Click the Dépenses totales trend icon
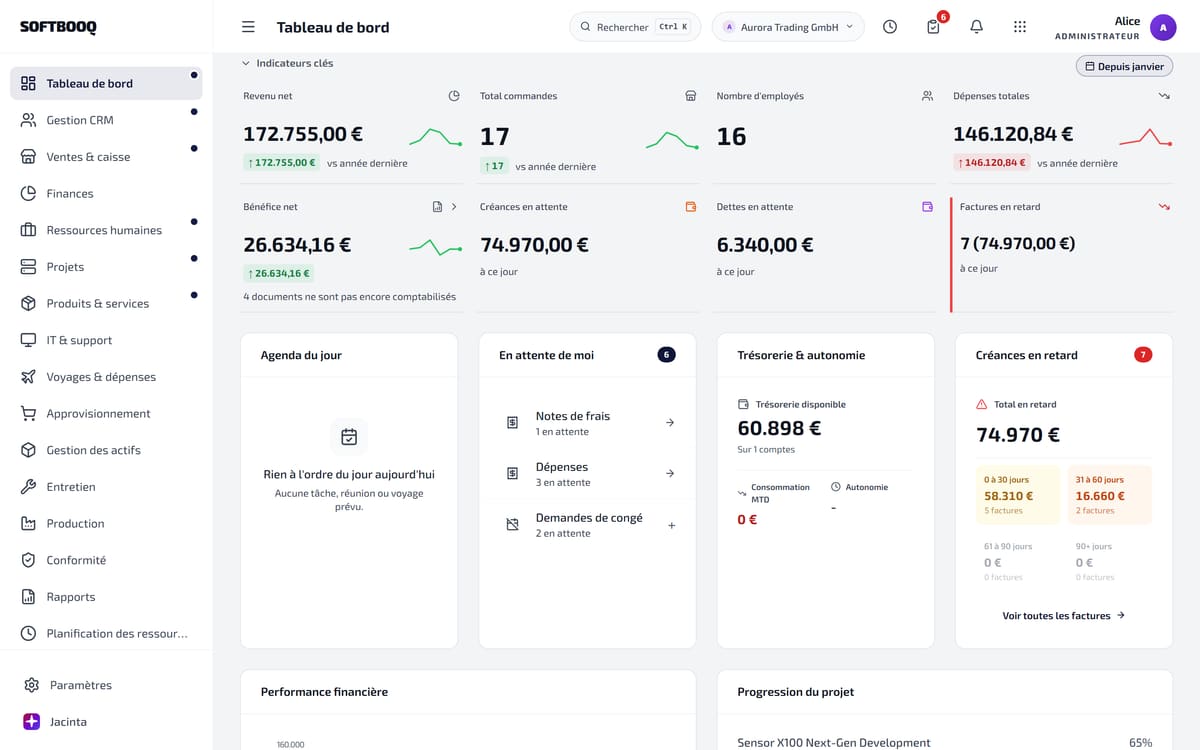 click(x=1164, y=96)
